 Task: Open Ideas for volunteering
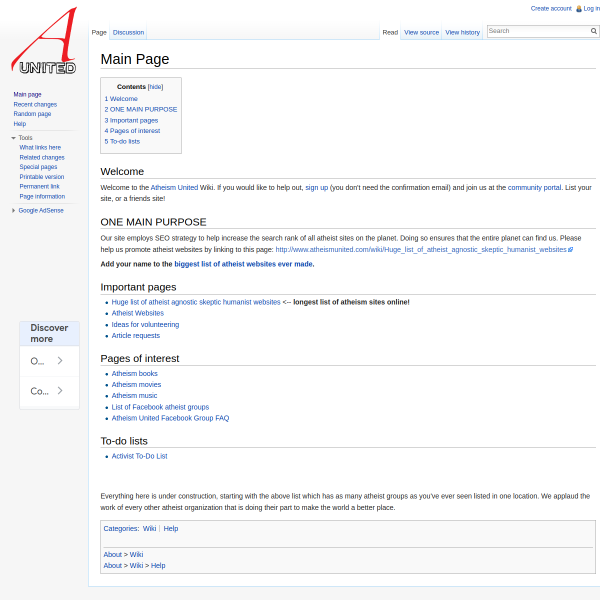145,324
